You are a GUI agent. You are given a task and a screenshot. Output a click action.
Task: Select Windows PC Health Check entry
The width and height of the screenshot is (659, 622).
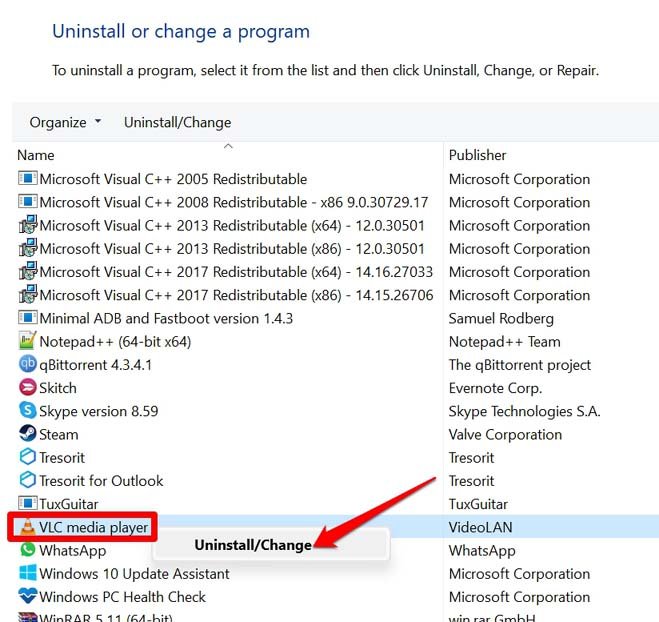click(123, 597)
